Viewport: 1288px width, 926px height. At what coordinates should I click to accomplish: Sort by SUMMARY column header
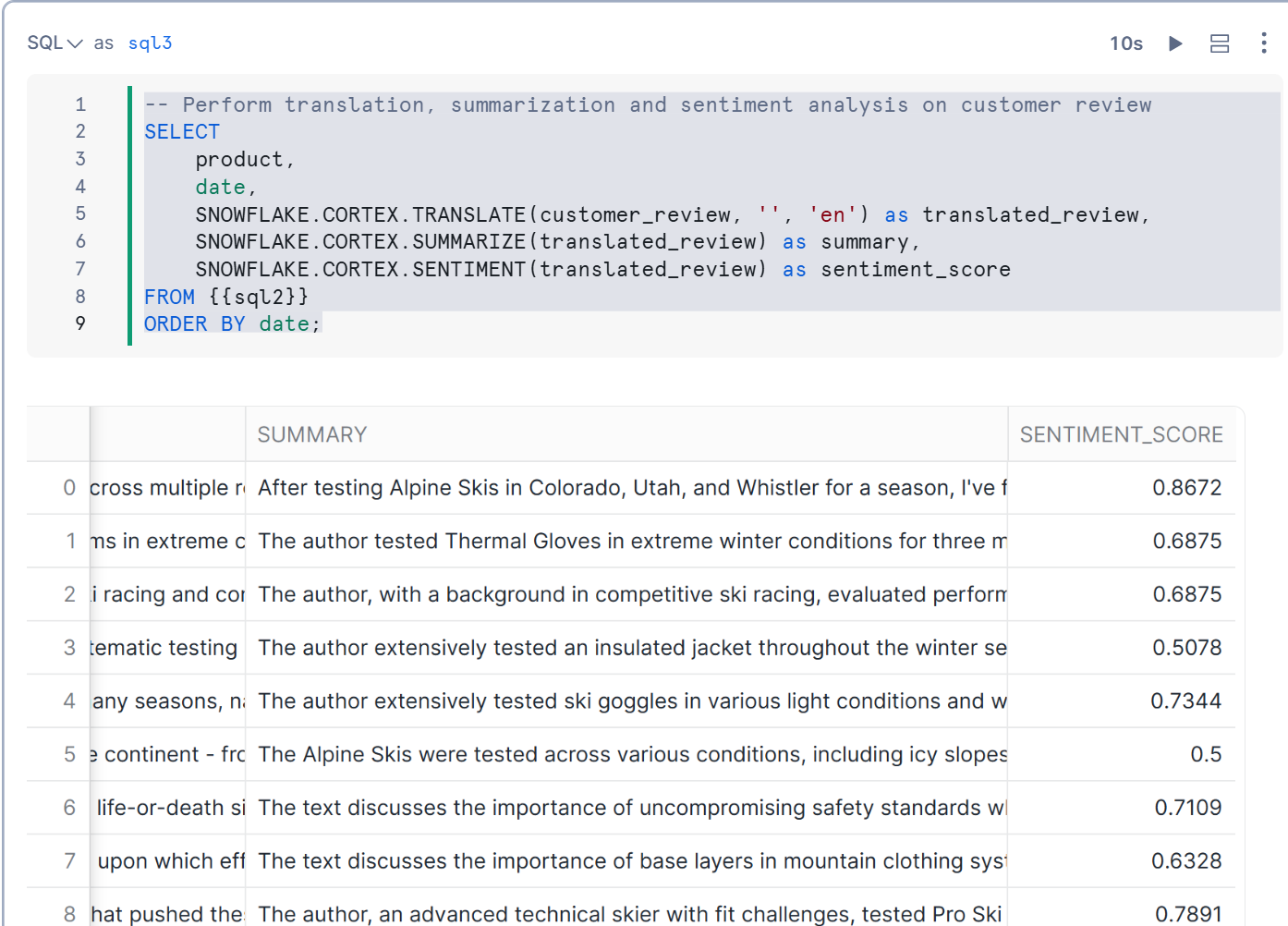[x=312, y=434]
